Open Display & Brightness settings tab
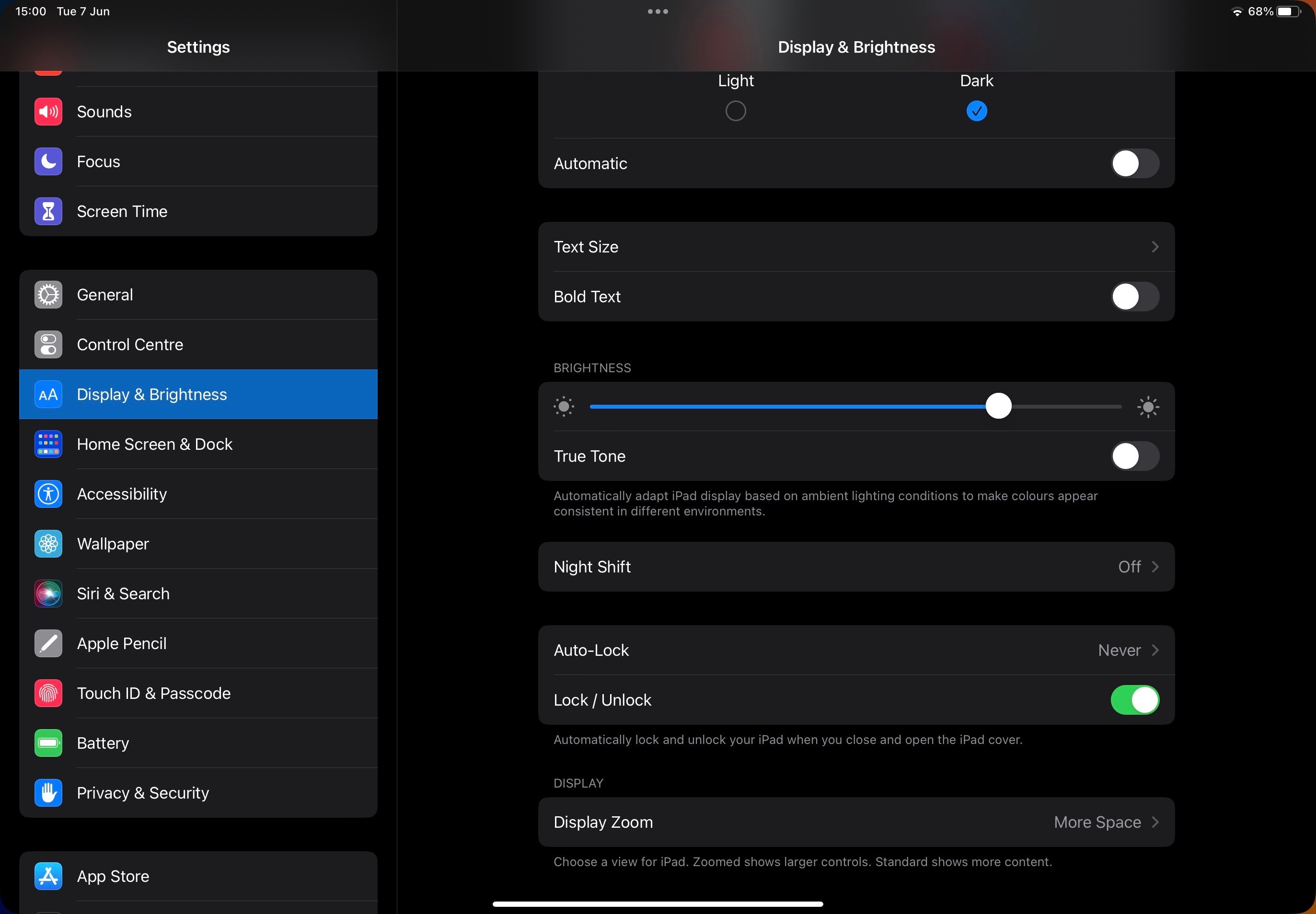Image resolution: width=1316 pixels, height=914 pixels. [198, 394]
